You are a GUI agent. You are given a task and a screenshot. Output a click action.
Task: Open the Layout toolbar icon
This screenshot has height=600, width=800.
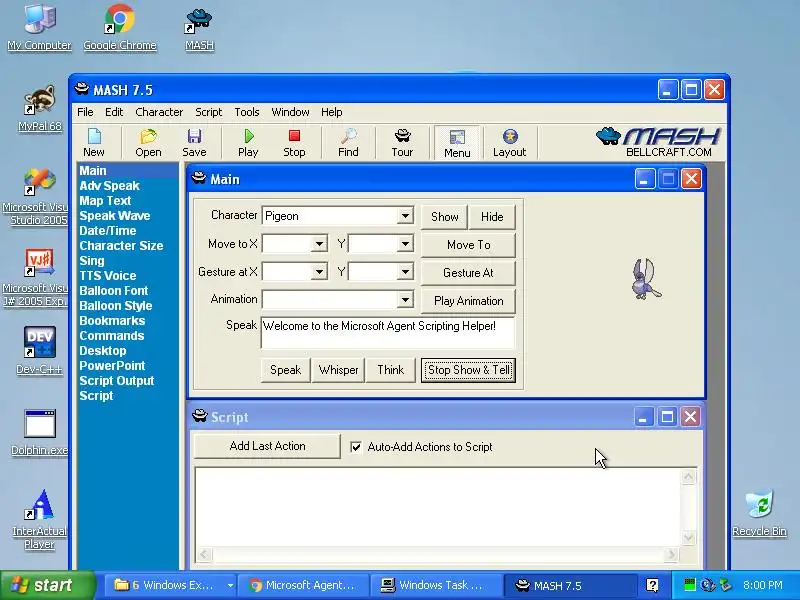509,143
